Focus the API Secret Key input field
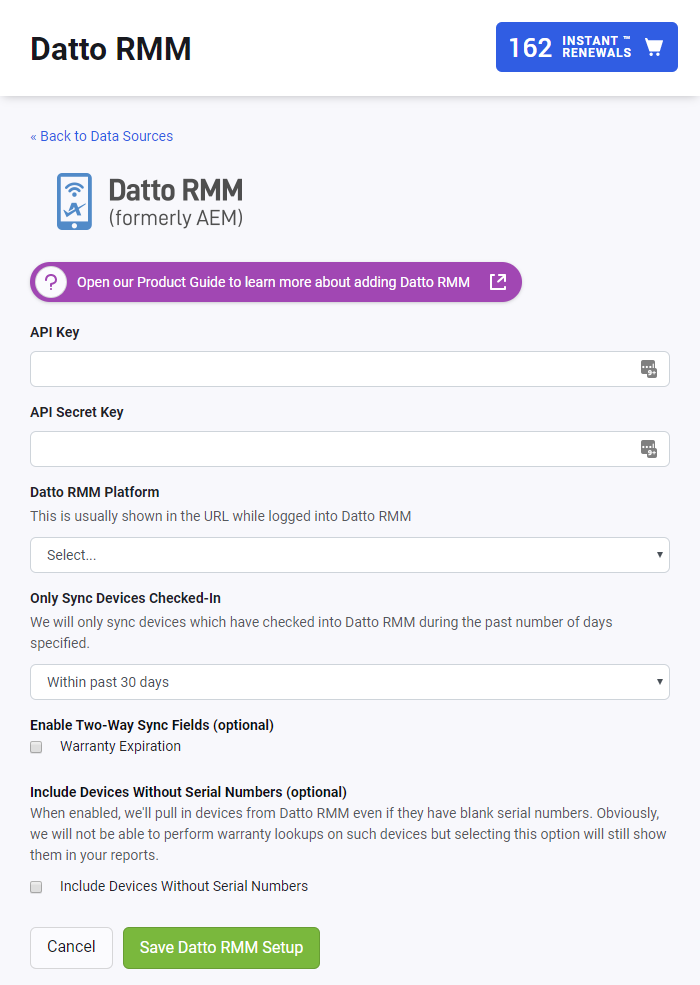Screen dimensions: 700x985 350,449
